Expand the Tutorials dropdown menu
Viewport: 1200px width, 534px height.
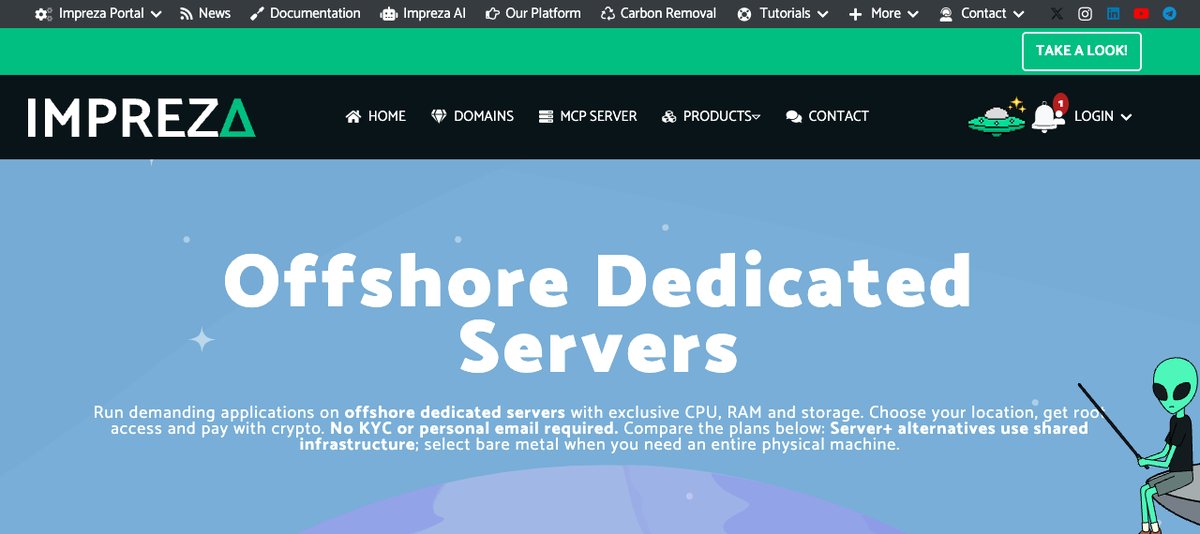pyautogui.click(x=823, y=14)
